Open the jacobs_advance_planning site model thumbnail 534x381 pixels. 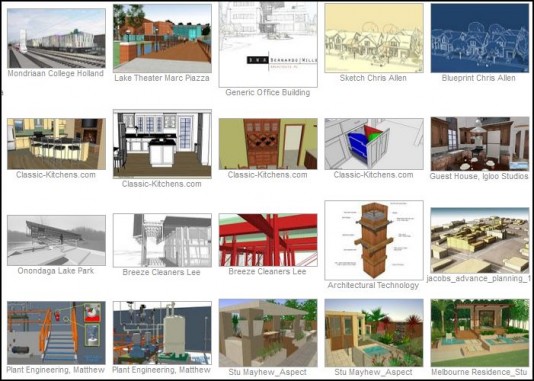480,240
